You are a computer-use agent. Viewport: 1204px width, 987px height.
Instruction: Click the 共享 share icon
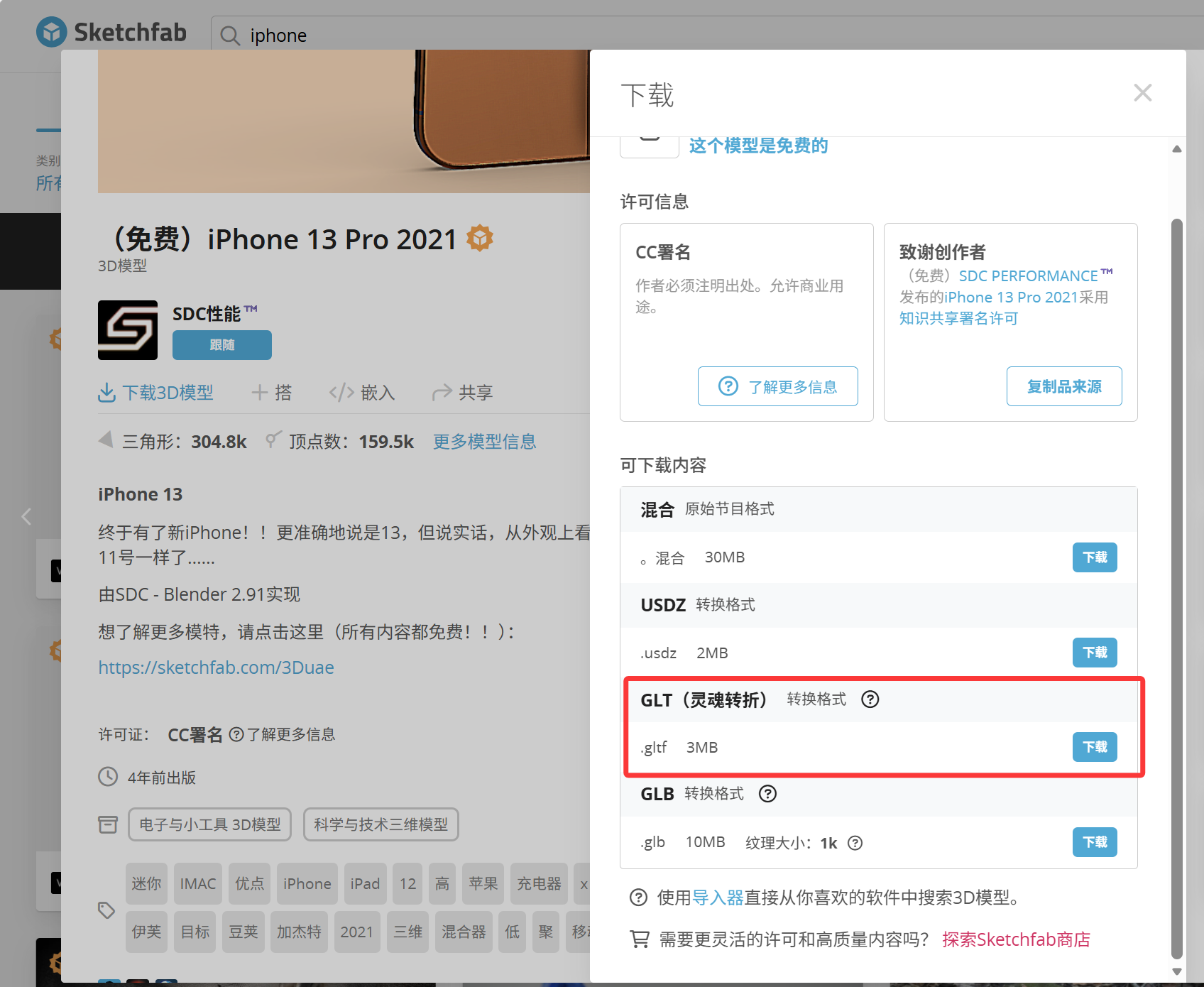pos(442,392)
